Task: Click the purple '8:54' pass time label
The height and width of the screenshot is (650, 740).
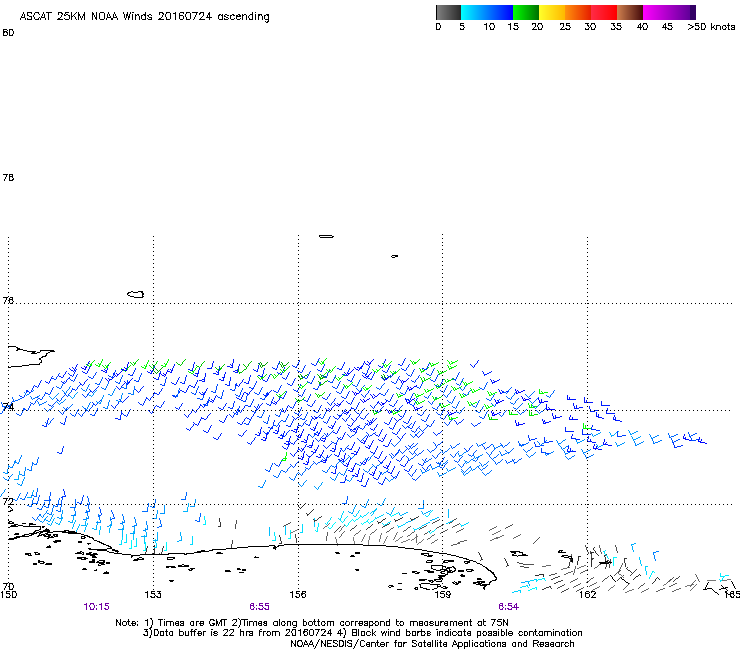Action: point(508,607)
